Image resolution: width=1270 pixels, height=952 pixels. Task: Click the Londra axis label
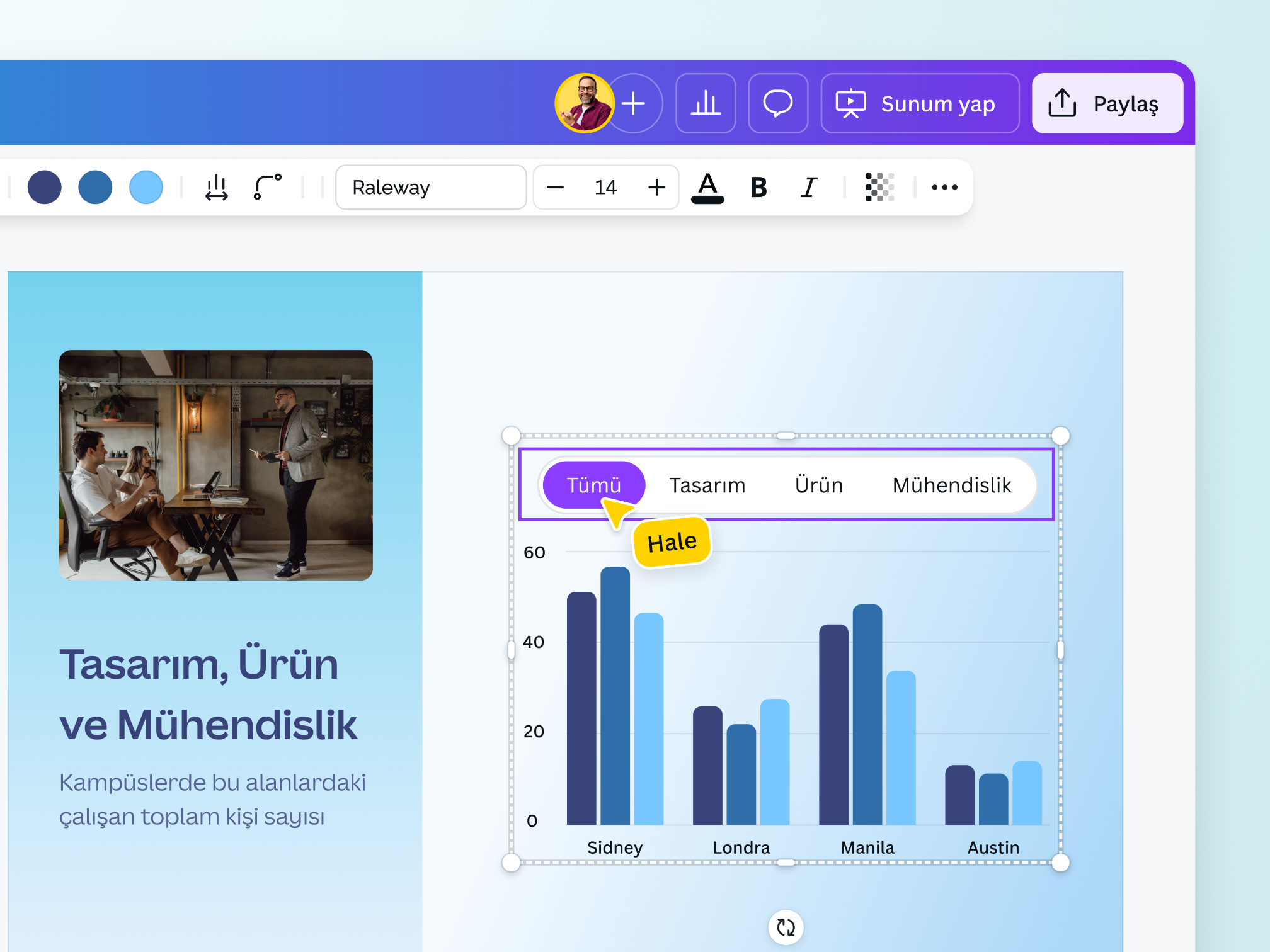(741, 847)
